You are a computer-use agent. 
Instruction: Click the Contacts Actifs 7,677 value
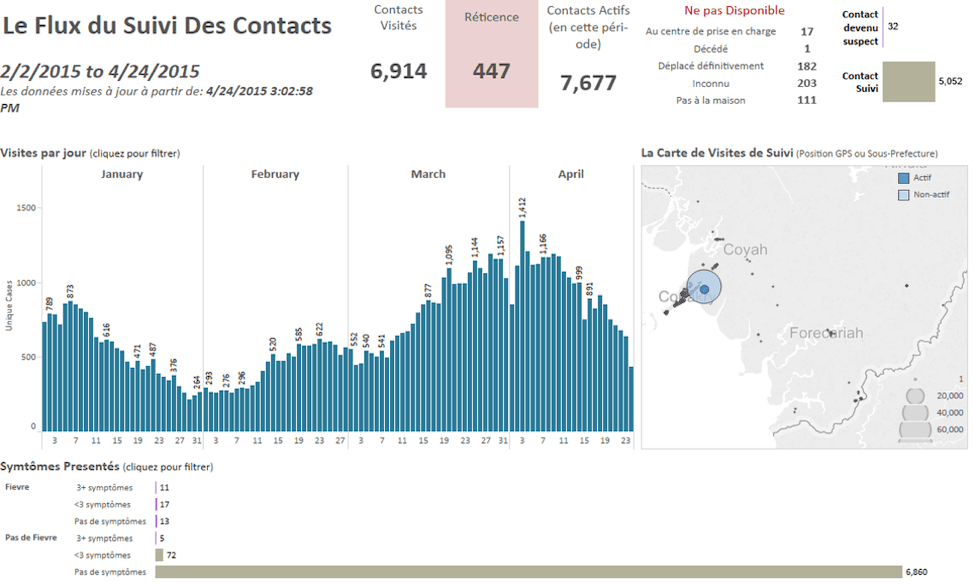(x=588, y=83)
